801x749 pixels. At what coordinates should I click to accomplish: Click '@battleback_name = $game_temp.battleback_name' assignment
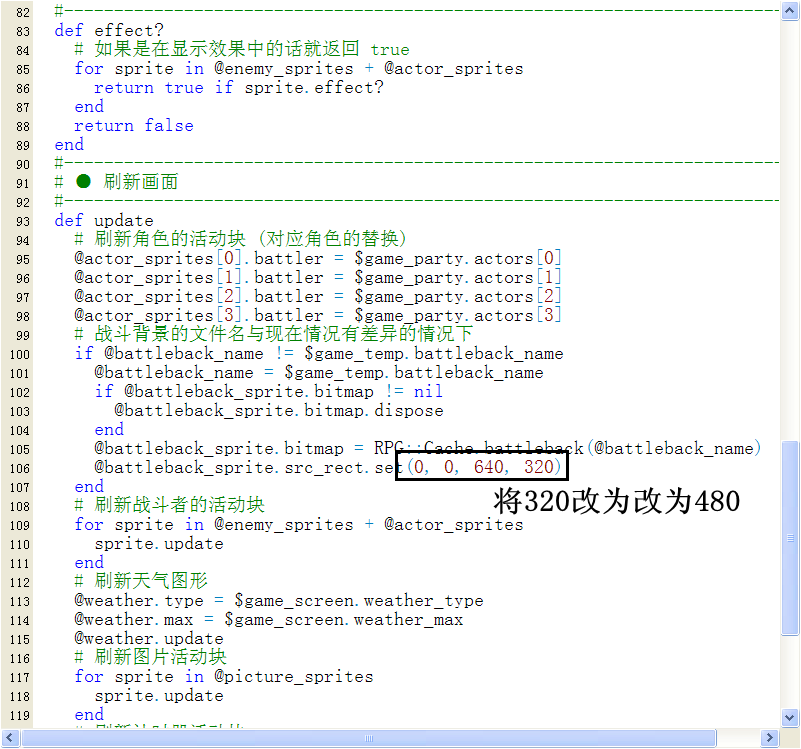[x=319, y=372]
